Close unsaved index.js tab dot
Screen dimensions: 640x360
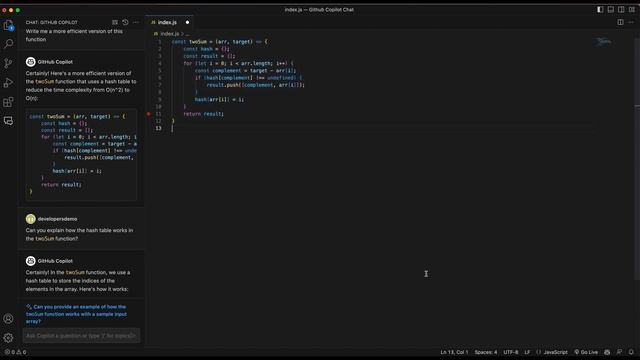(187, 22)
